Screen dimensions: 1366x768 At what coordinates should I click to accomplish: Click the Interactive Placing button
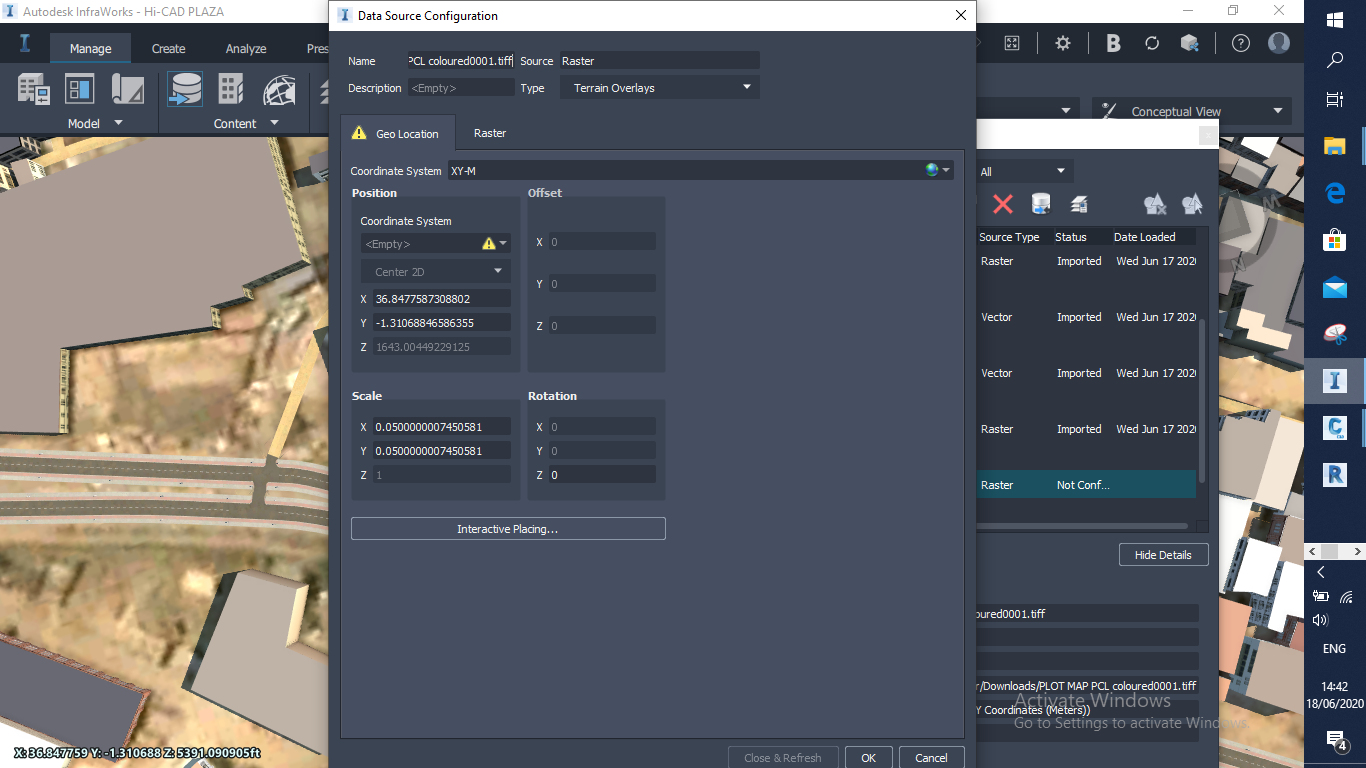pyautogui.click(x=508, y=528)
